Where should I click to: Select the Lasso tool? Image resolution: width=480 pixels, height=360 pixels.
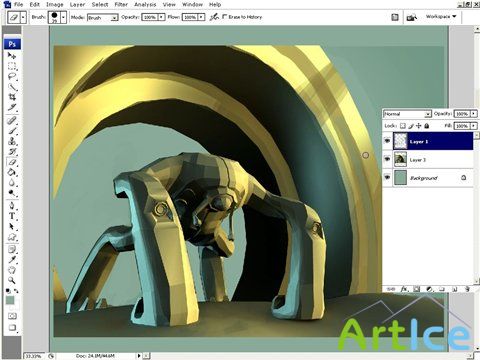(12, 76)
